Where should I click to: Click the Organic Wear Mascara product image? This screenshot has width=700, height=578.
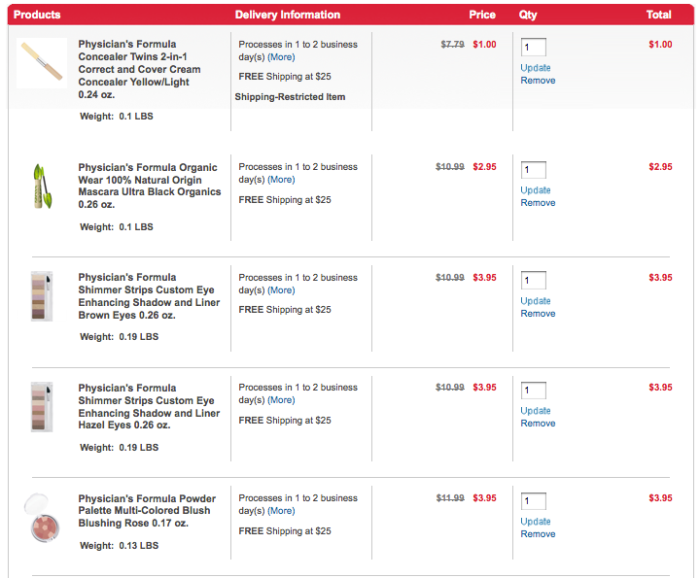[x=41, y=185]
